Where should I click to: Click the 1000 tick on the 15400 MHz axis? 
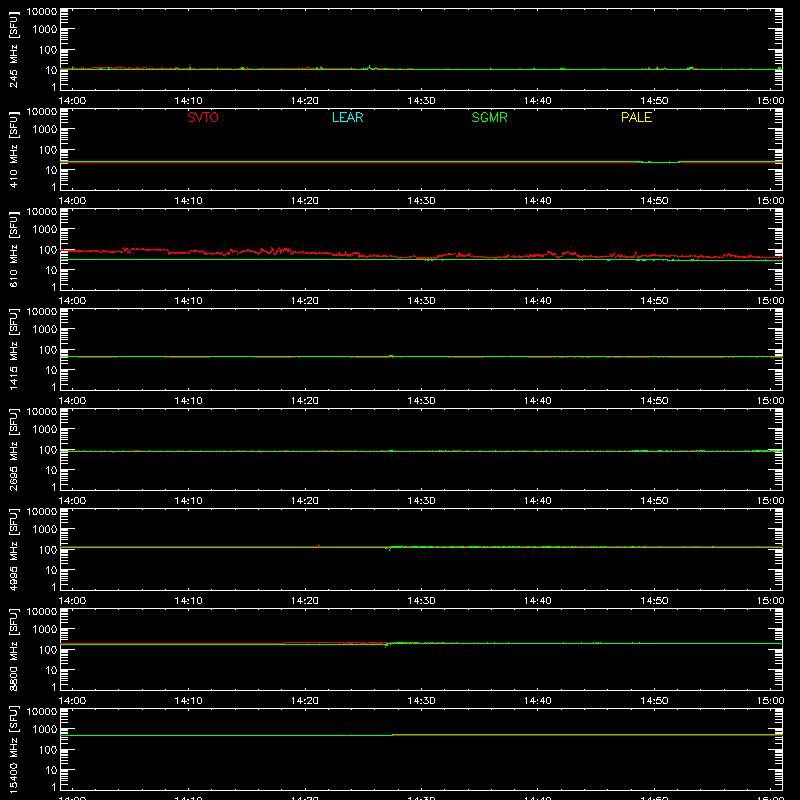[45, 730]
